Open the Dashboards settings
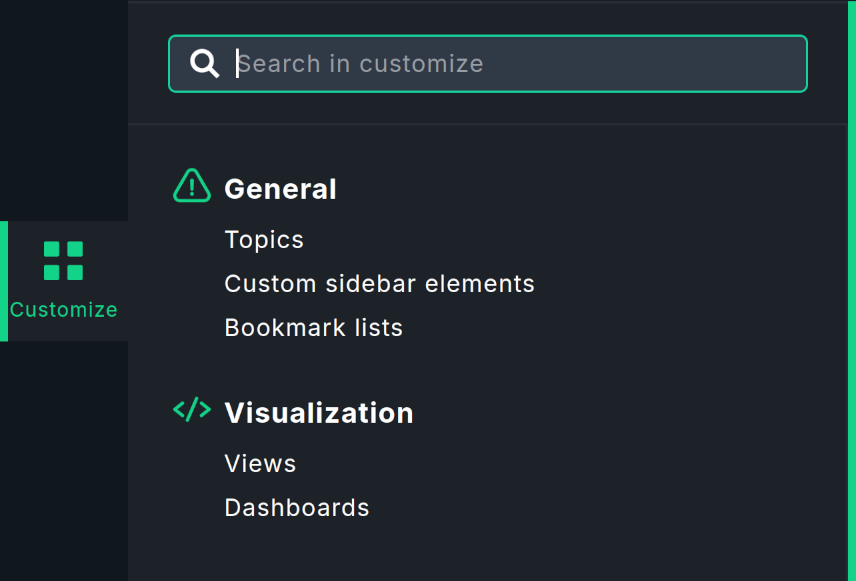This screenshot has height=581, width=856. [x=296, y=508]
